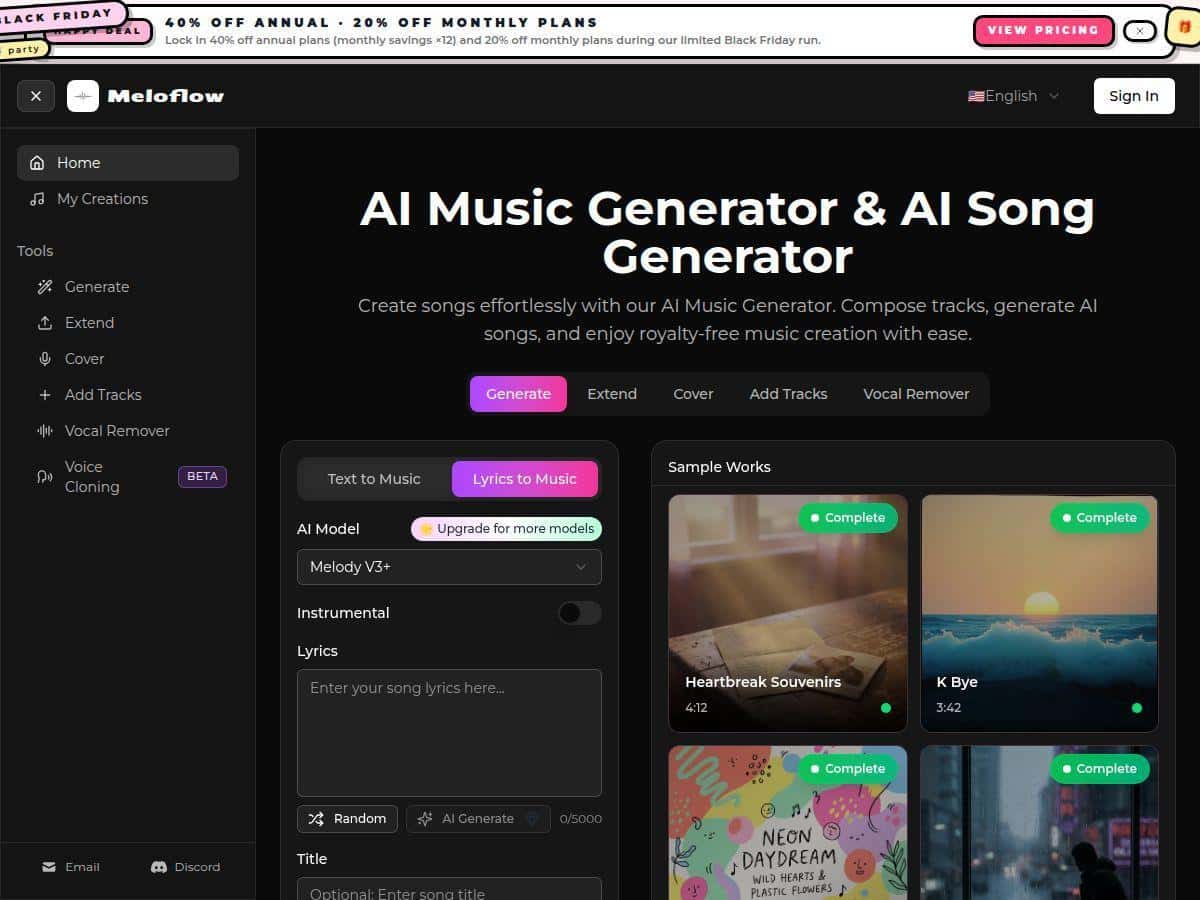Click the Discord icon in the footer
Screen dimensions: 1200x900
158,867
